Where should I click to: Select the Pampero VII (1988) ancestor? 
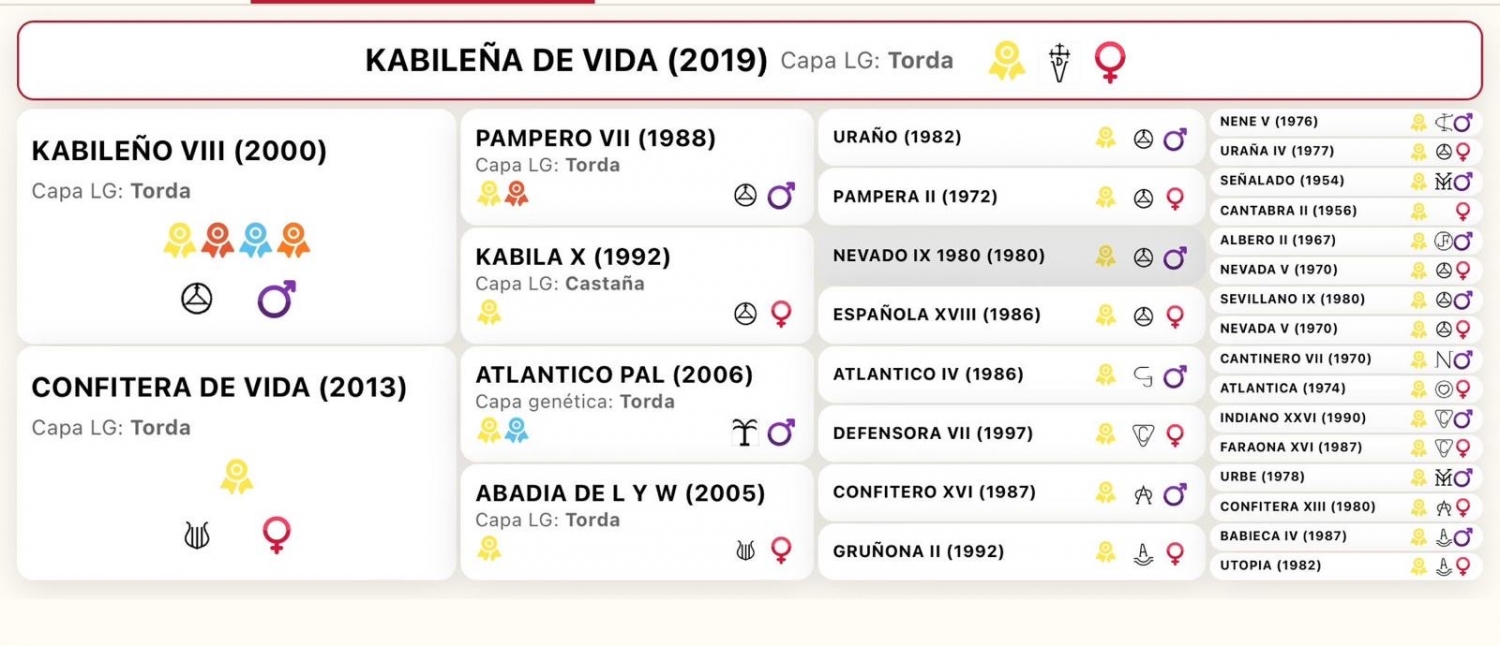pyautogui.click(x=595, y=138)
